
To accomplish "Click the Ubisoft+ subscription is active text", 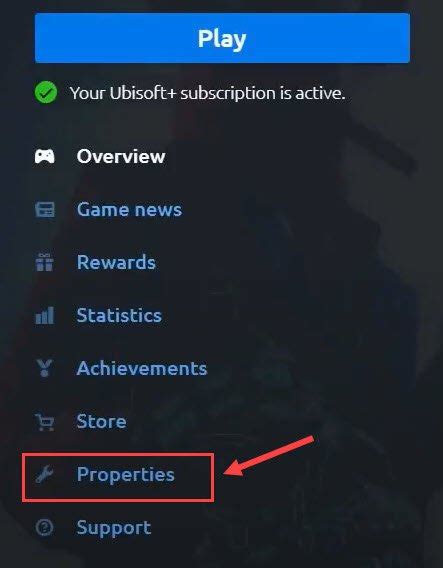I will click(207, 93).
